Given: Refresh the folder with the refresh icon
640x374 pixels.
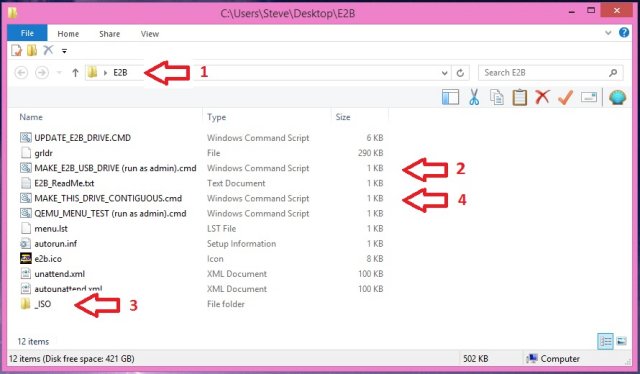Looking at the screenshot, I should 460,73.
